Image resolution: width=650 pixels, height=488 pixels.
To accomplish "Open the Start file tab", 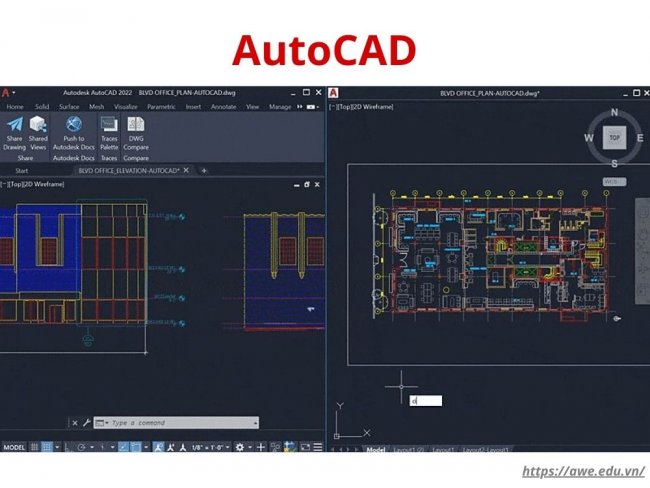I will [22, 170].
